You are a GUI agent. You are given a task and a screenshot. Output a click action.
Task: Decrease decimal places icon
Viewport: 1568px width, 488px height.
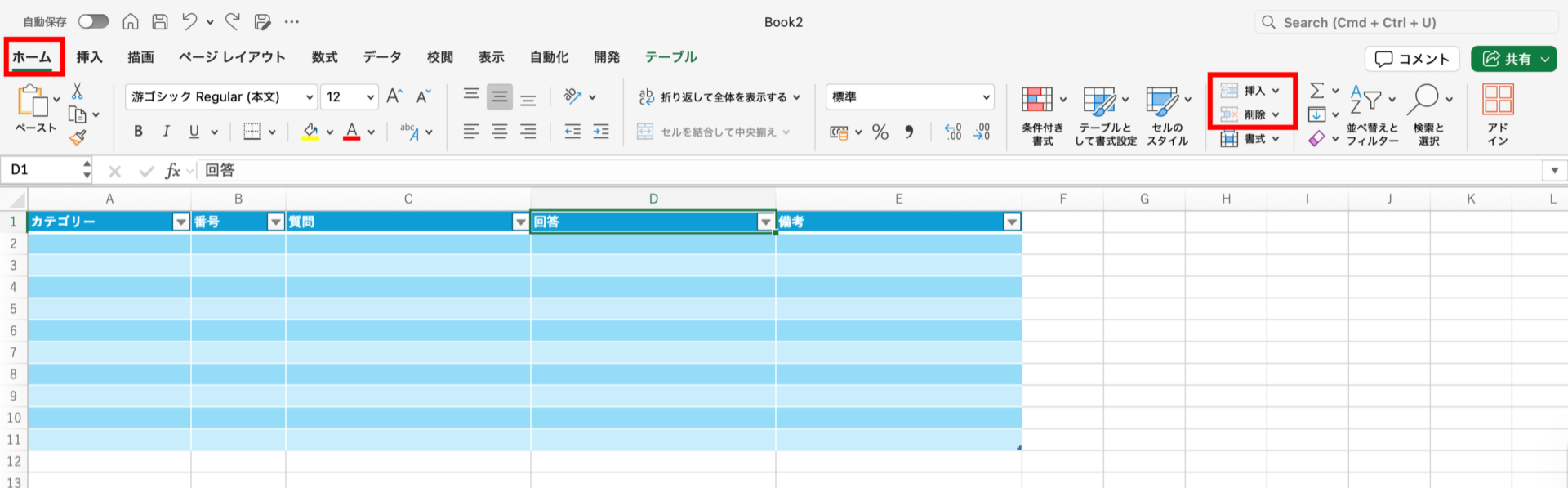click(x=981, y=132)
